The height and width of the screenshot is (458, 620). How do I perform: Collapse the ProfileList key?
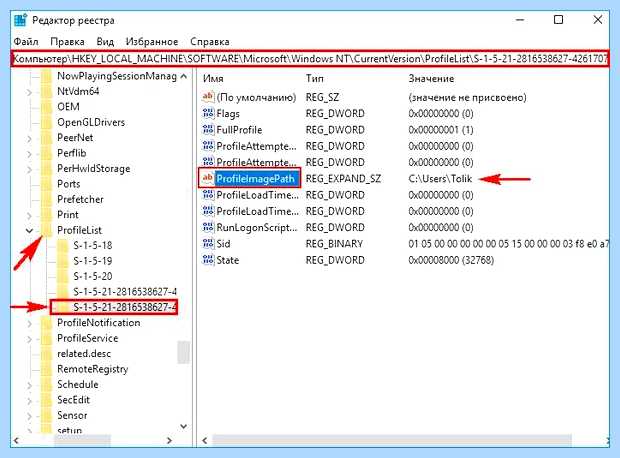click(29, 230)
